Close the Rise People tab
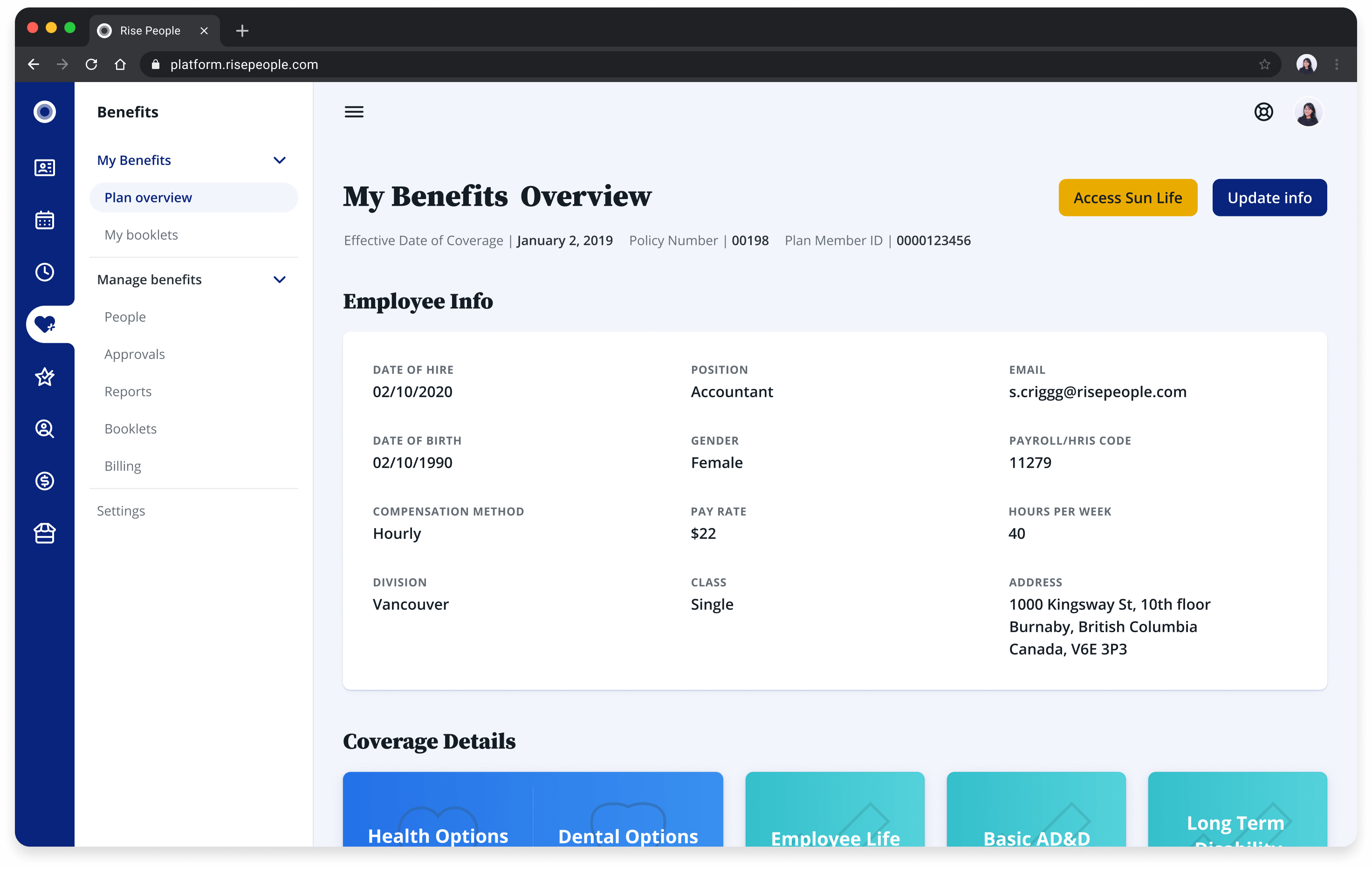This screenshot has width=1372, height=869. tap(204, 31)
